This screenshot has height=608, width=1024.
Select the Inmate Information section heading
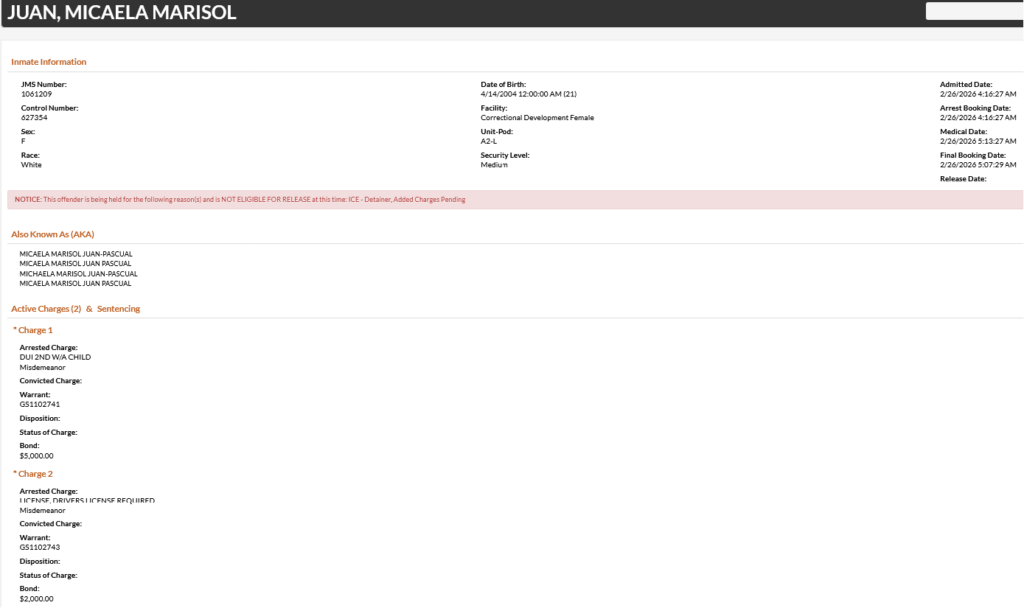point(49,62)
